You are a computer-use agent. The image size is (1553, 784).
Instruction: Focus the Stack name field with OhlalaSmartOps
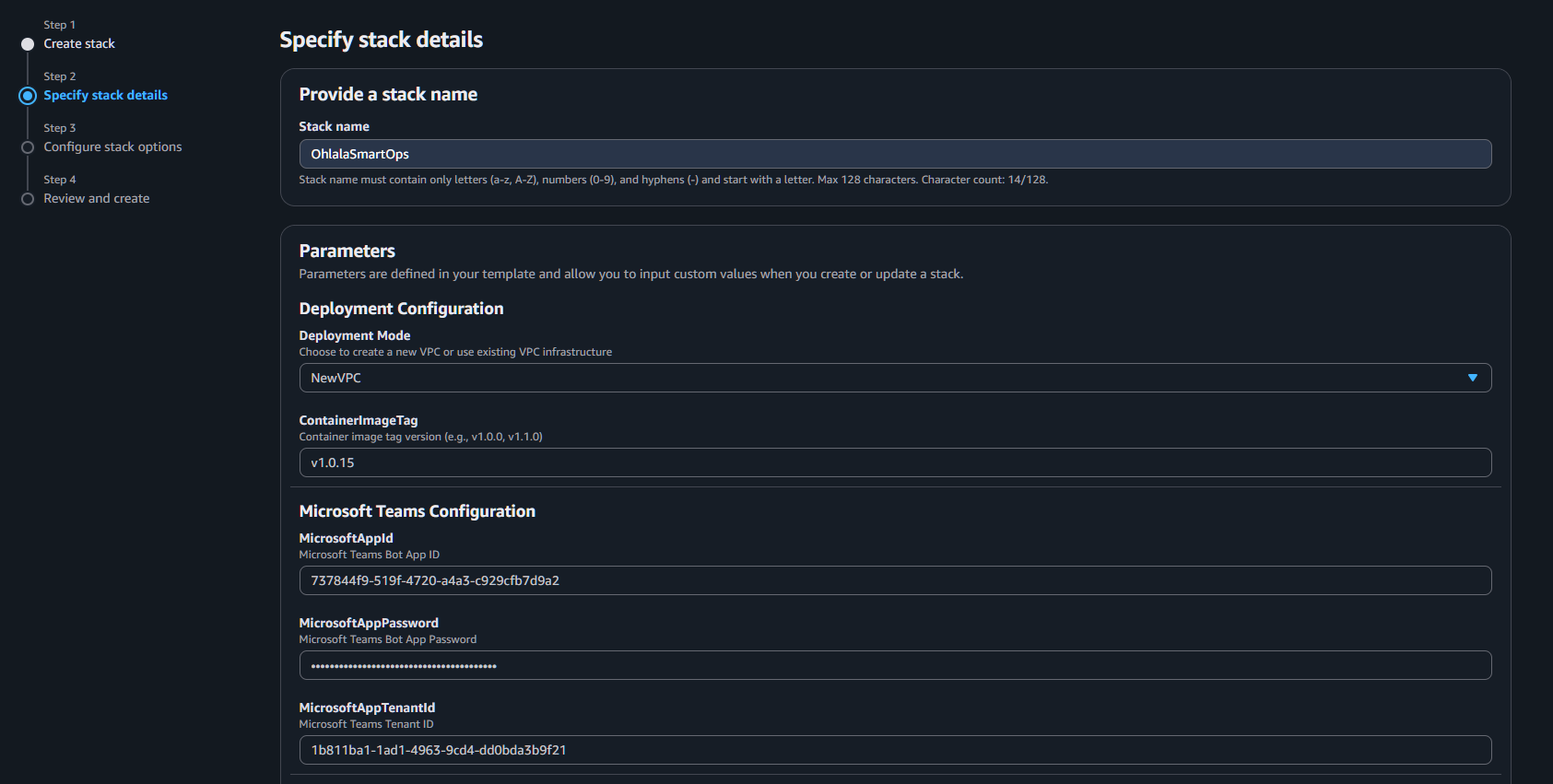[894, 154]
